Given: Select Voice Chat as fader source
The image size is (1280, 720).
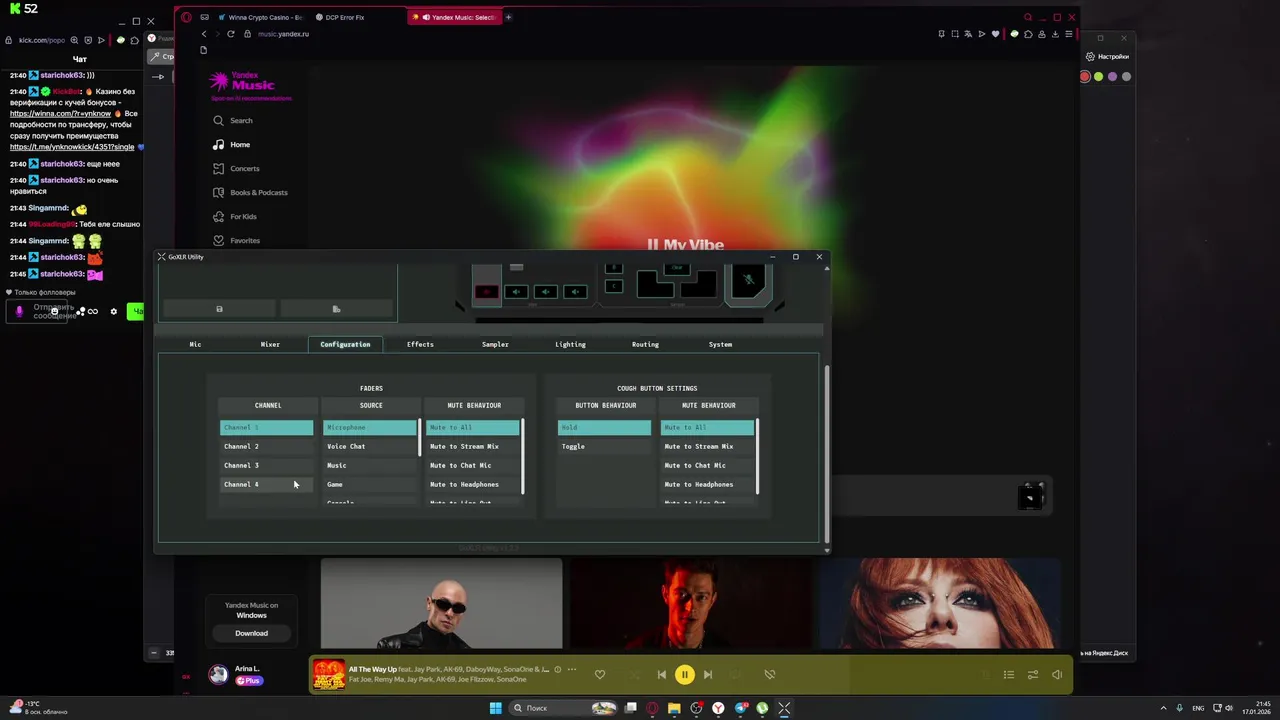Looking at the screenshot, I should click(369, 447).
